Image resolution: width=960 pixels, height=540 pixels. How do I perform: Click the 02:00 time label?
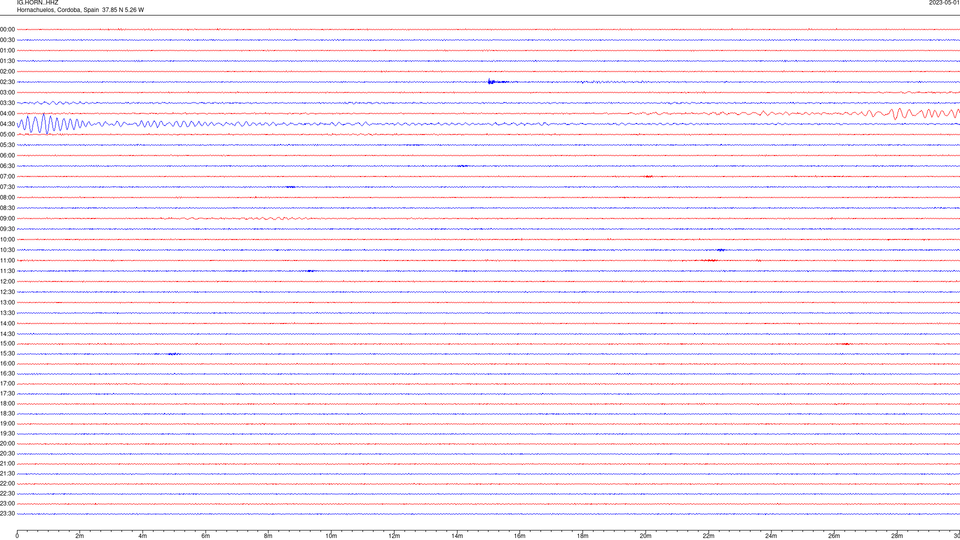pos(7,71)
